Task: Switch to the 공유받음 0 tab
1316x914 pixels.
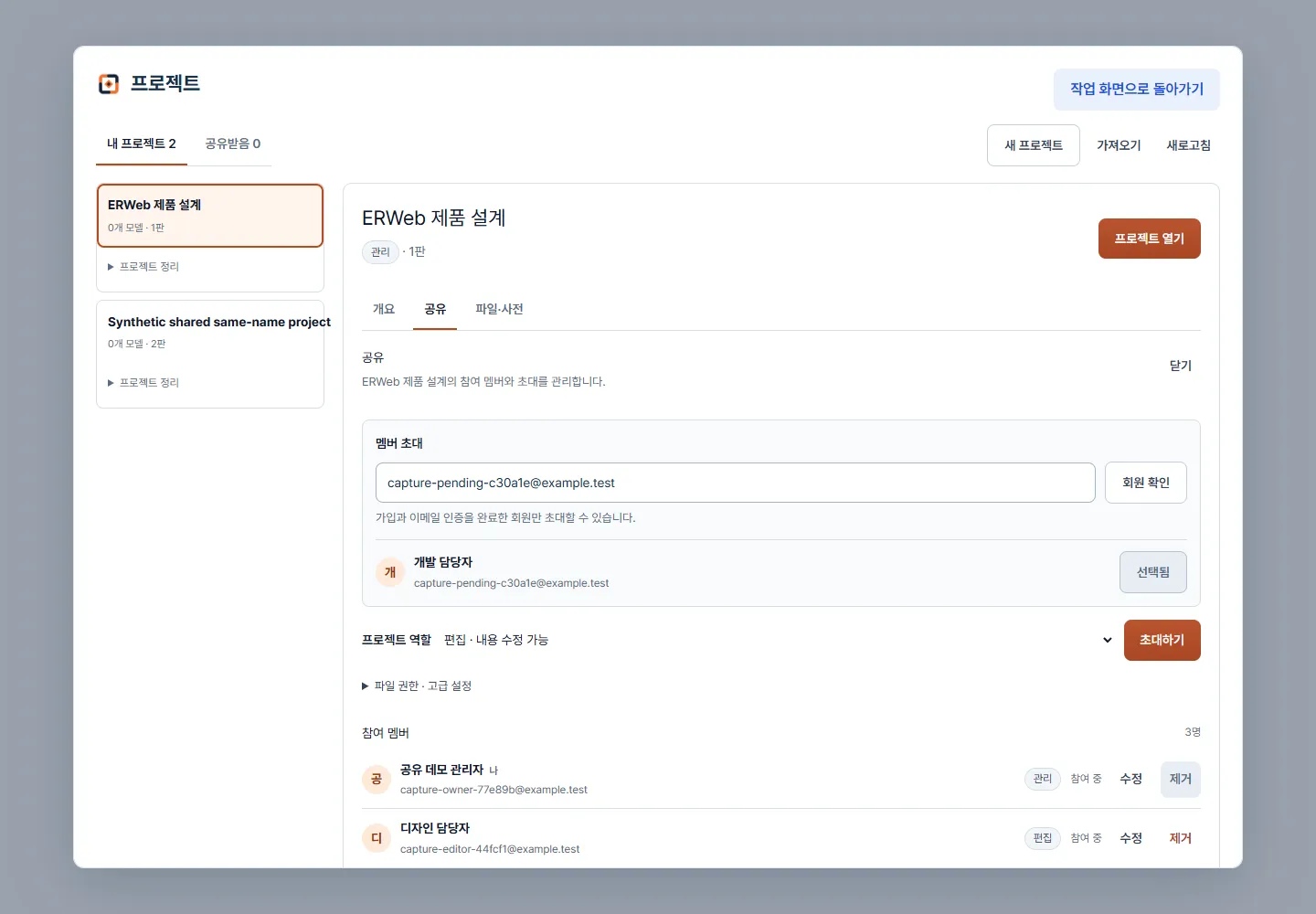Action: tap(233, 143)
